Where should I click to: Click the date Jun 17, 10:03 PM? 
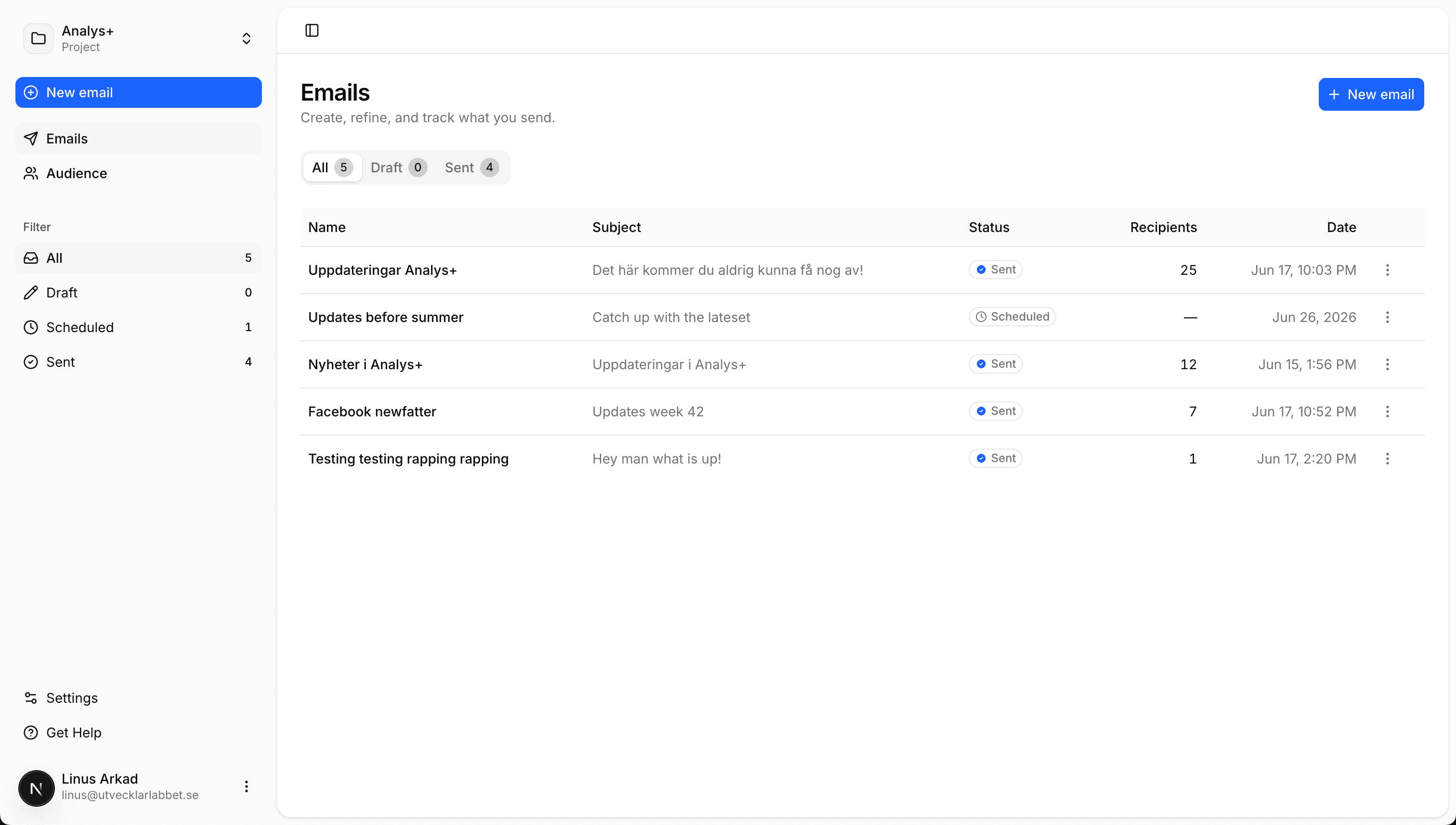(x=1303, y=270)
